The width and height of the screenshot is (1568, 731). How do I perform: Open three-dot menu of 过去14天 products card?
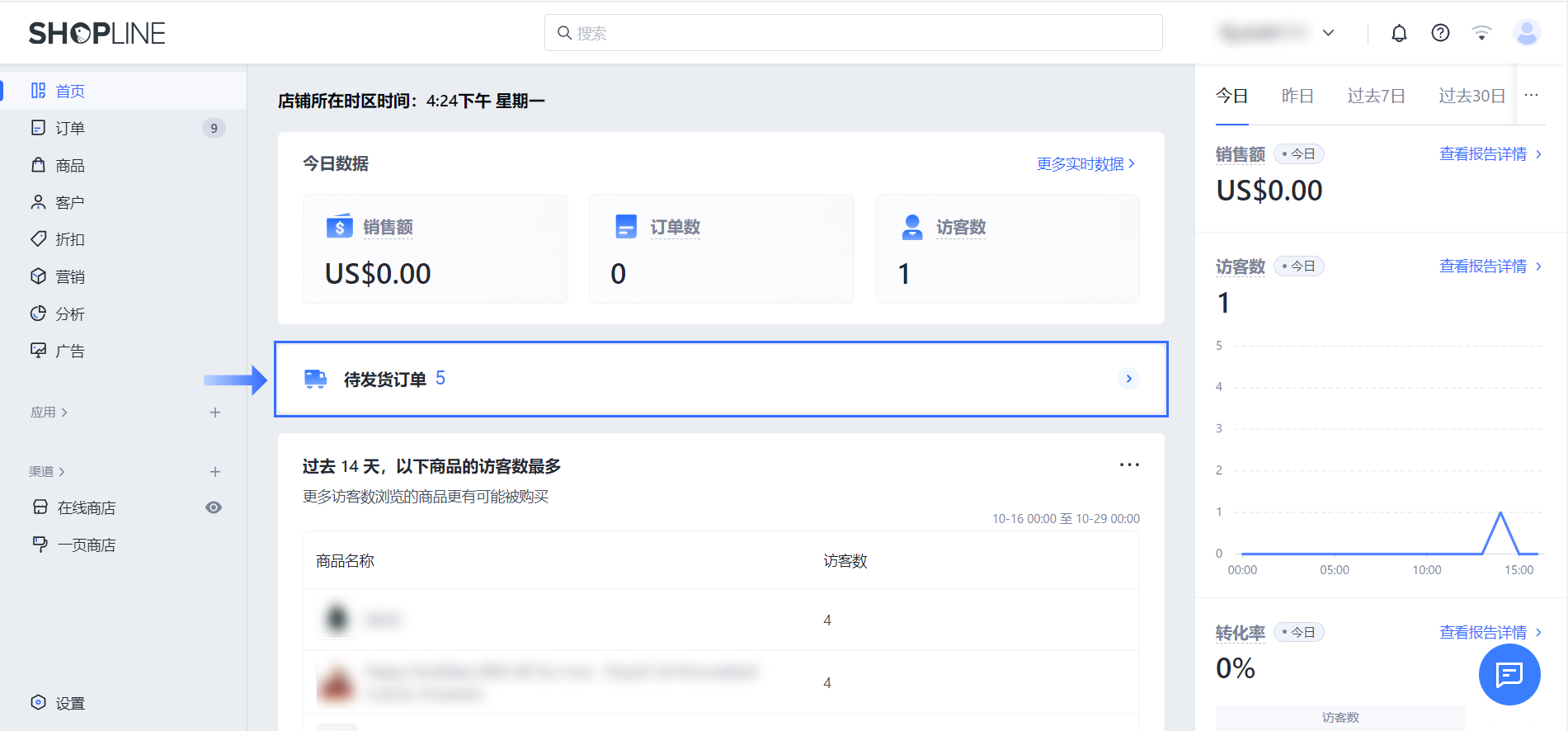pos(1129,465)
